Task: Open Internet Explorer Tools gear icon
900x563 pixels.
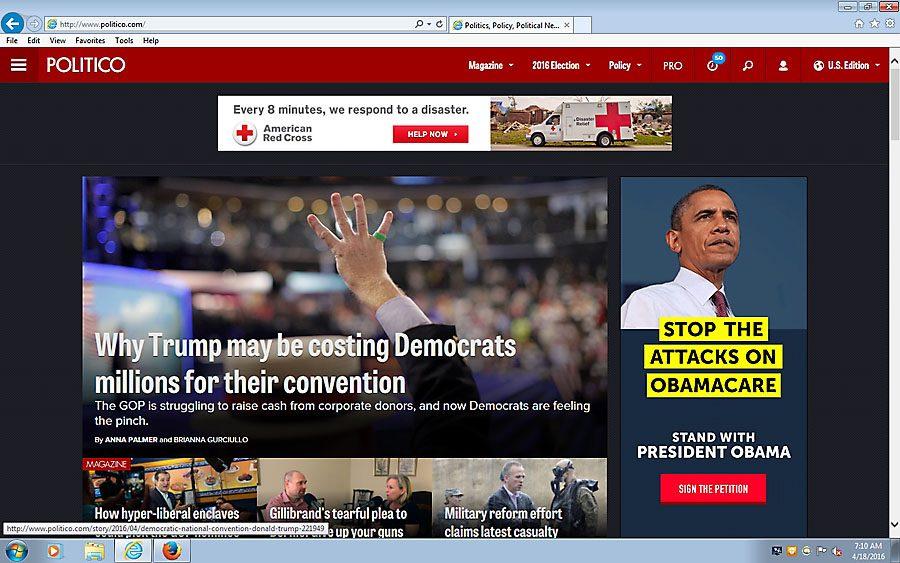Action: click(x=890, y=24)
